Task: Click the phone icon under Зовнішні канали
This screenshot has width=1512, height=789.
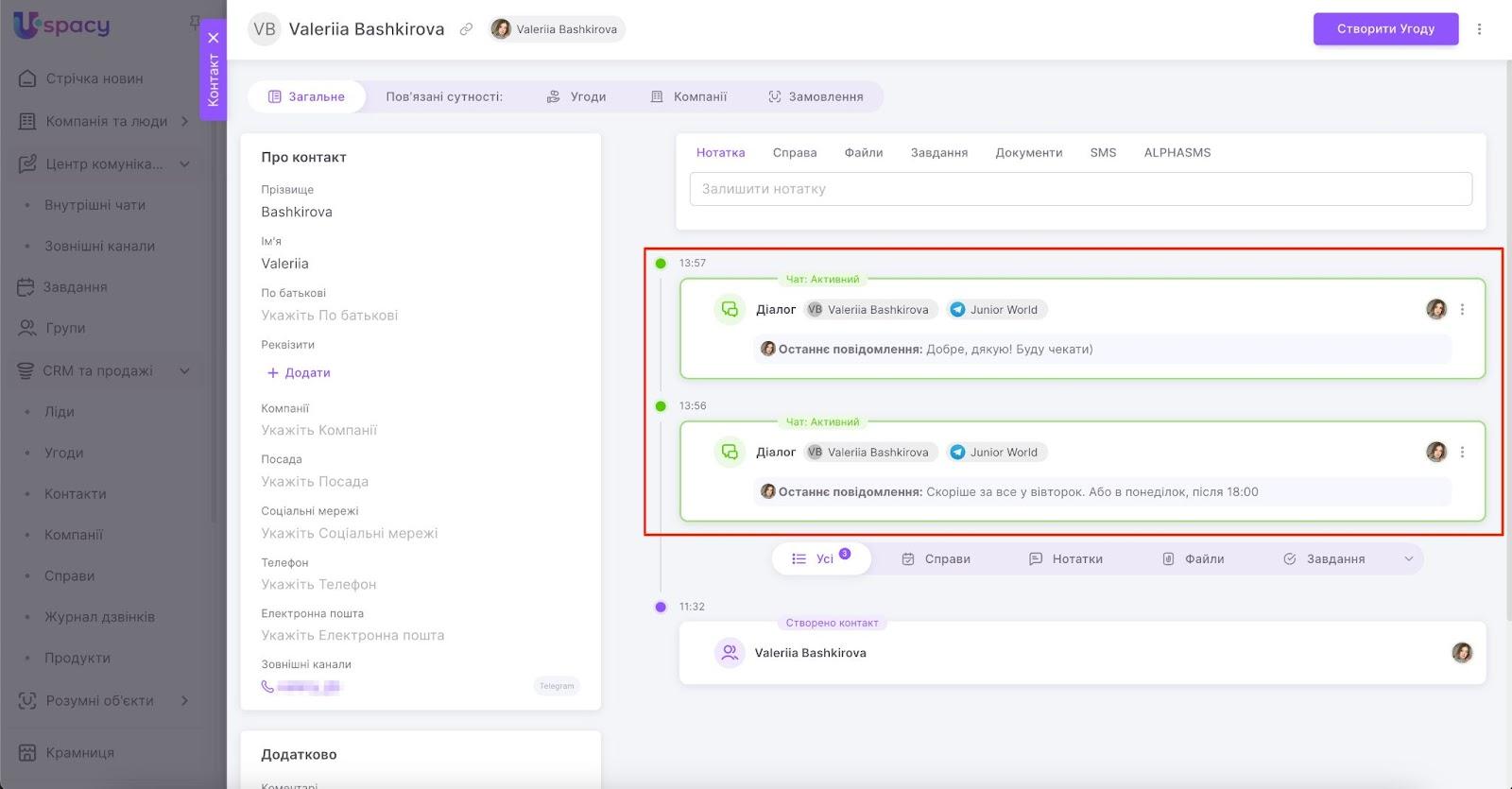Action: coord(268,687)
